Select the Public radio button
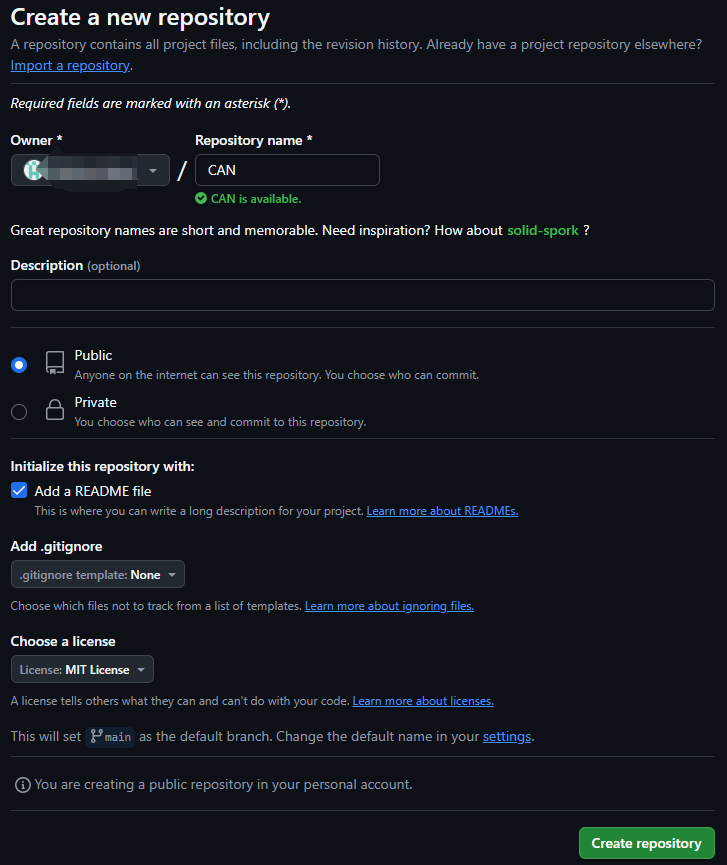This screenshot has height=865, width=727. 19,365
